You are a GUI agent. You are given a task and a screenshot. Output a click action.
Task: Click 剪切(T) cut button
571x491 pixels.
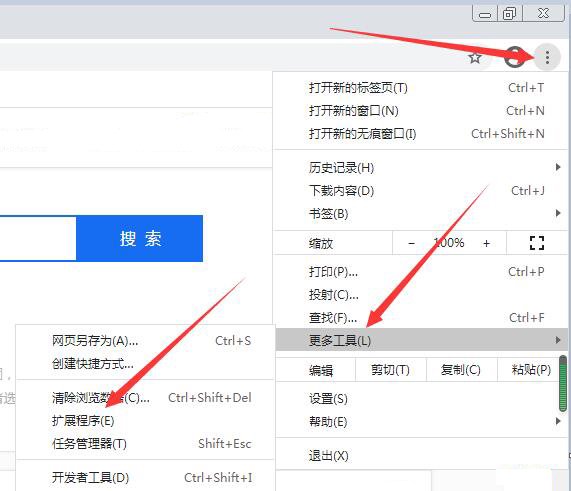pyautogui.click(x=390, y=370)
